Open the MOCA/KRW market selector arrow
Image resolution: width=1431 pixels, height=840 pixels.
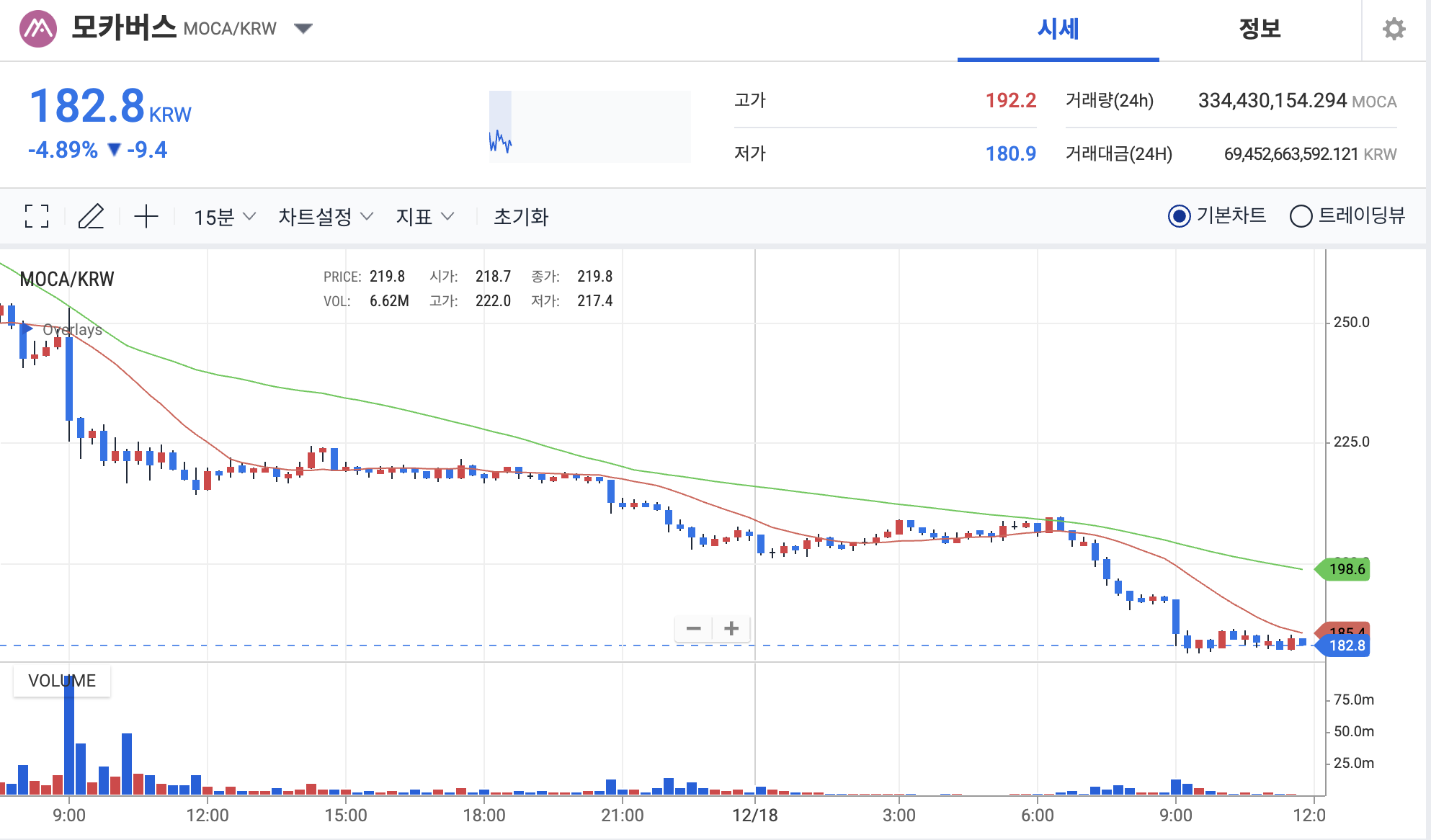[303, 29]
